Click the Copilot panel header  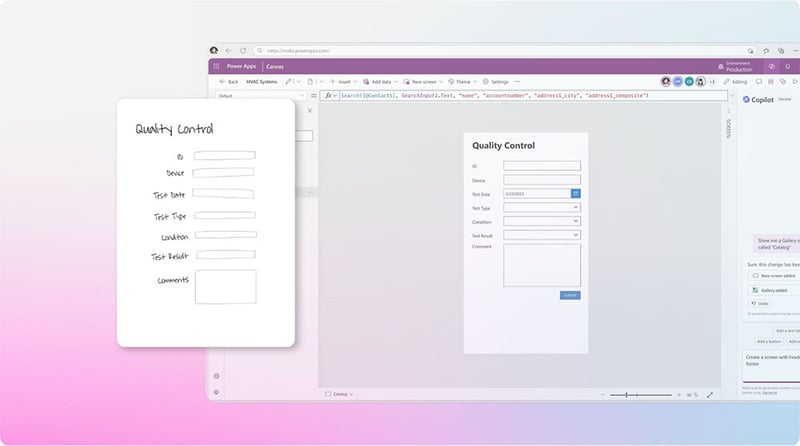[758, 100]
